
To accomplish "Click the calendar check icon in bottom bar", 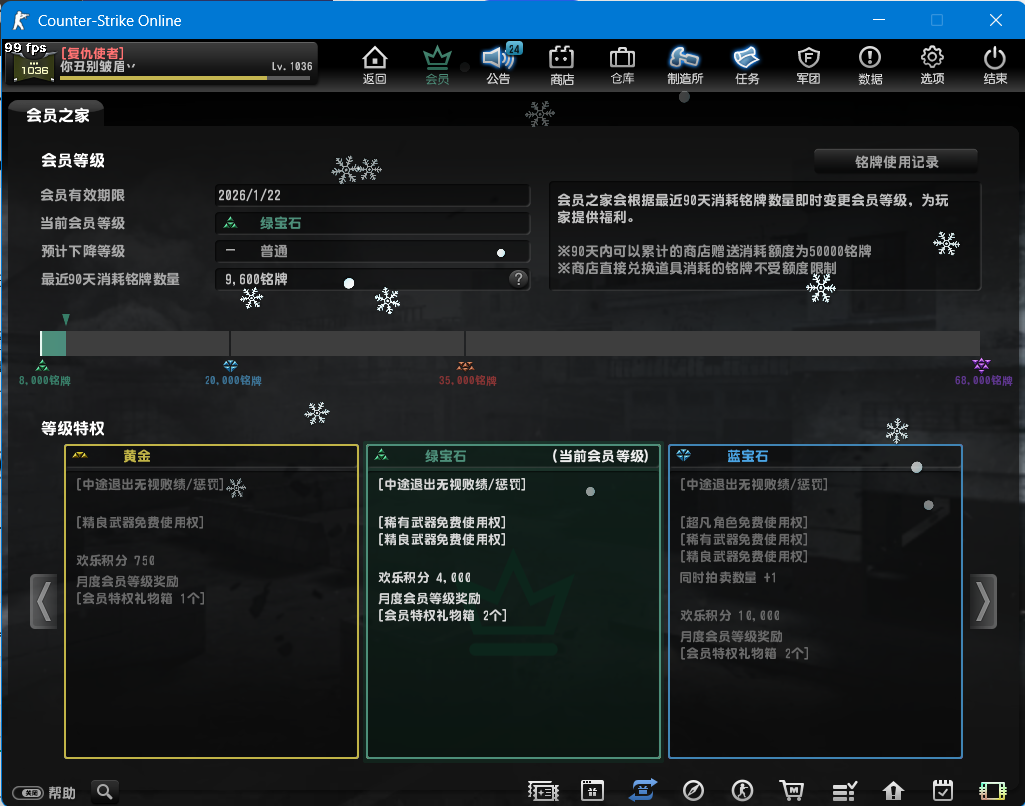I will [942, 791].
